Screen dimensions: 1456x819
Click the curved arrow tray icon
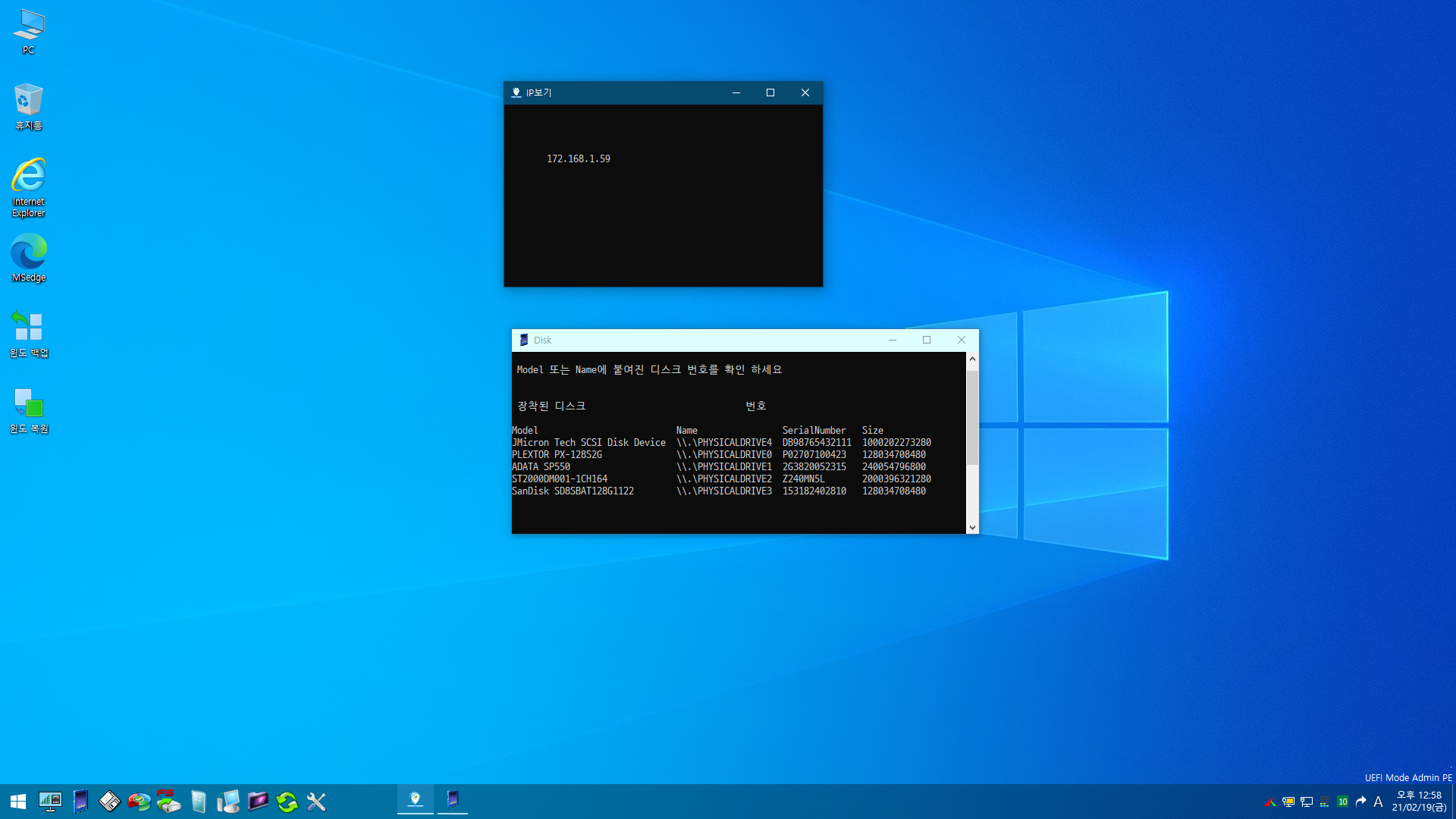coord(1361,802)
